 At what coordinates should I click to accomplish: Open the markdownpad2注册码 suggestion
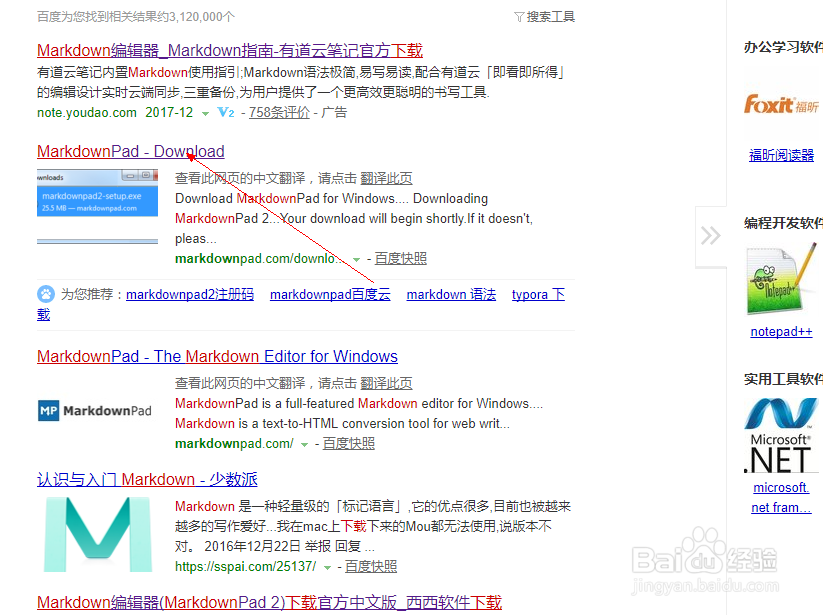point(190,294)
